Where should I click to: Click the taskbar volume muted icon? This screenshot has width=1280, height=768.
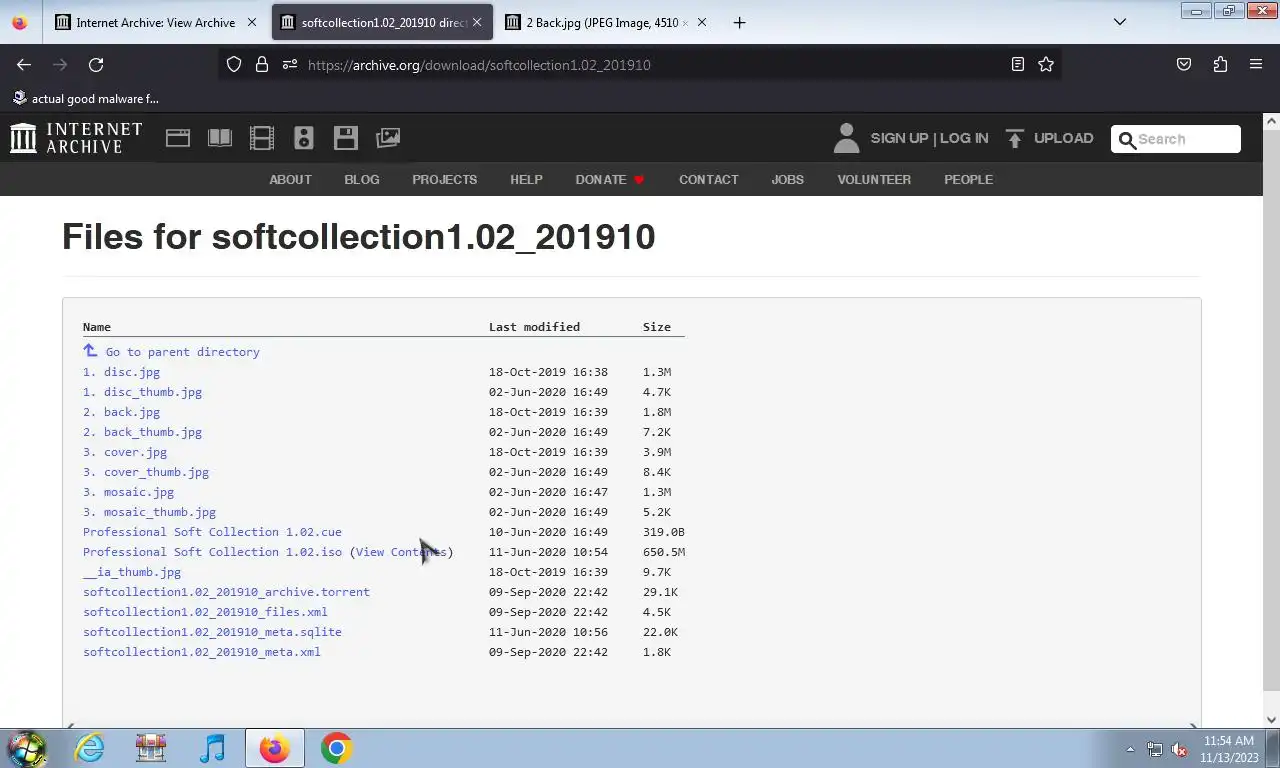coord(1179,749)
